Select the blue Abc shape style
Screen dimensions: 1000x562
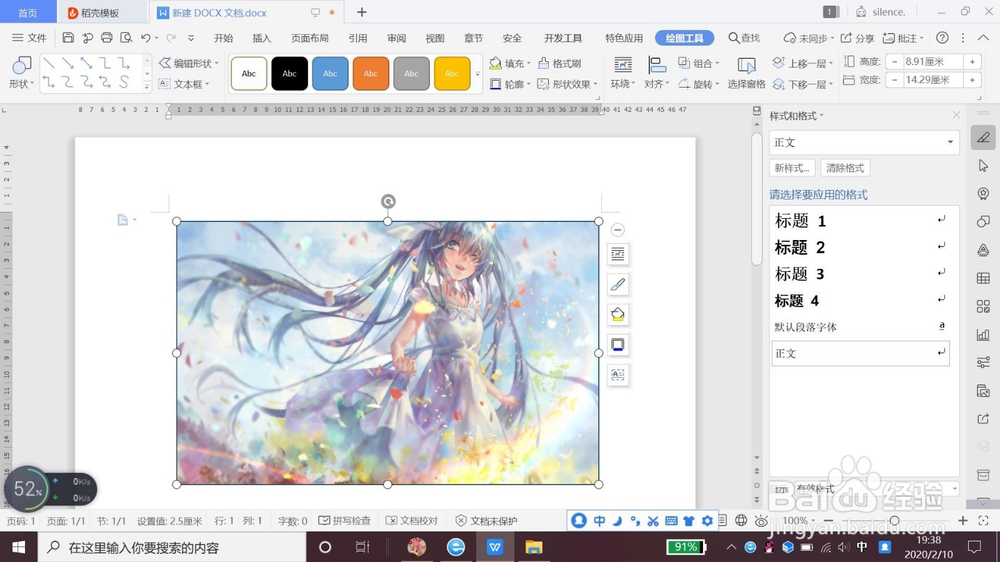tap(330, 73)
